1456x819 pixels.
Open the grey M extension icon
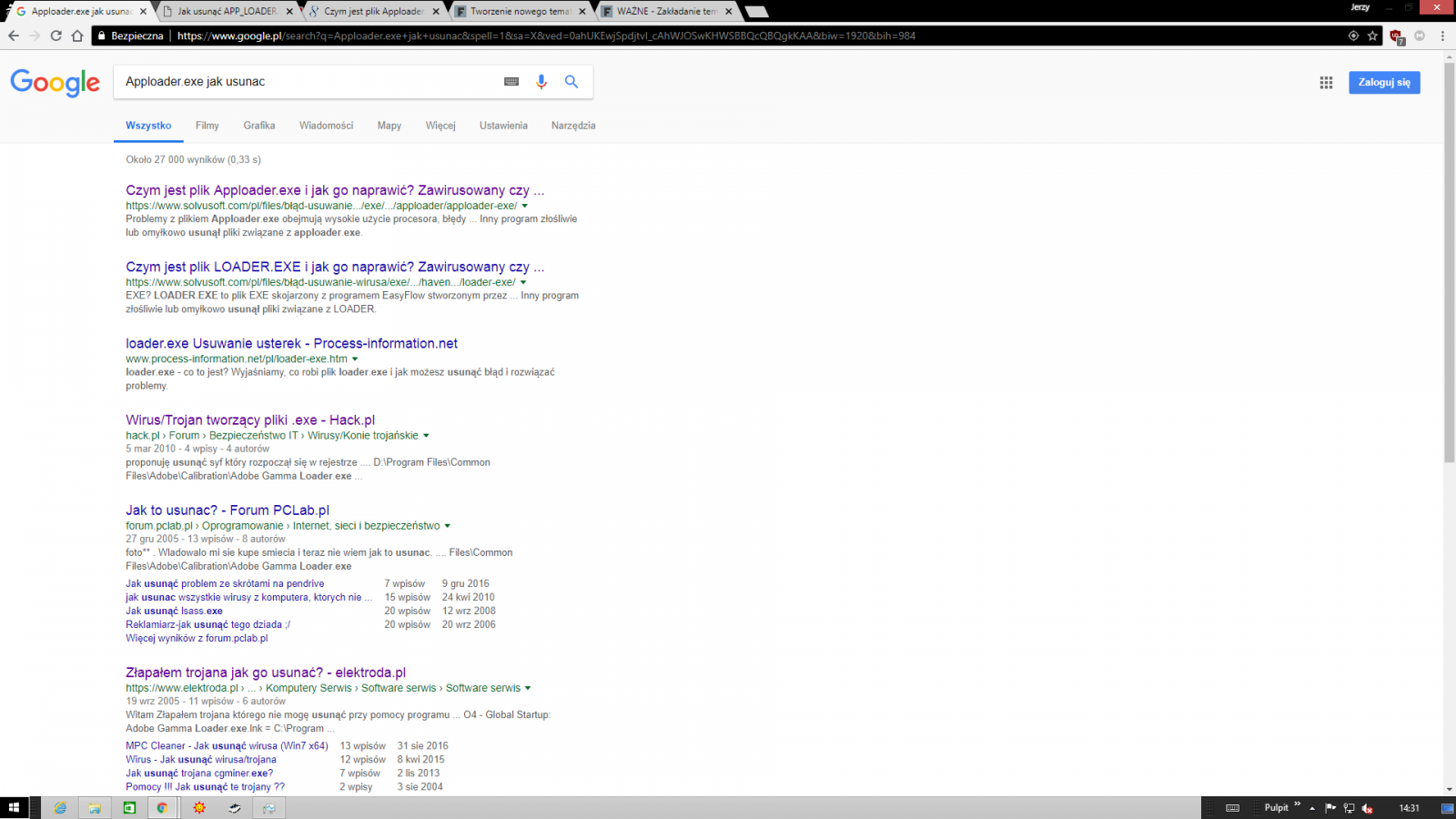1420,35
